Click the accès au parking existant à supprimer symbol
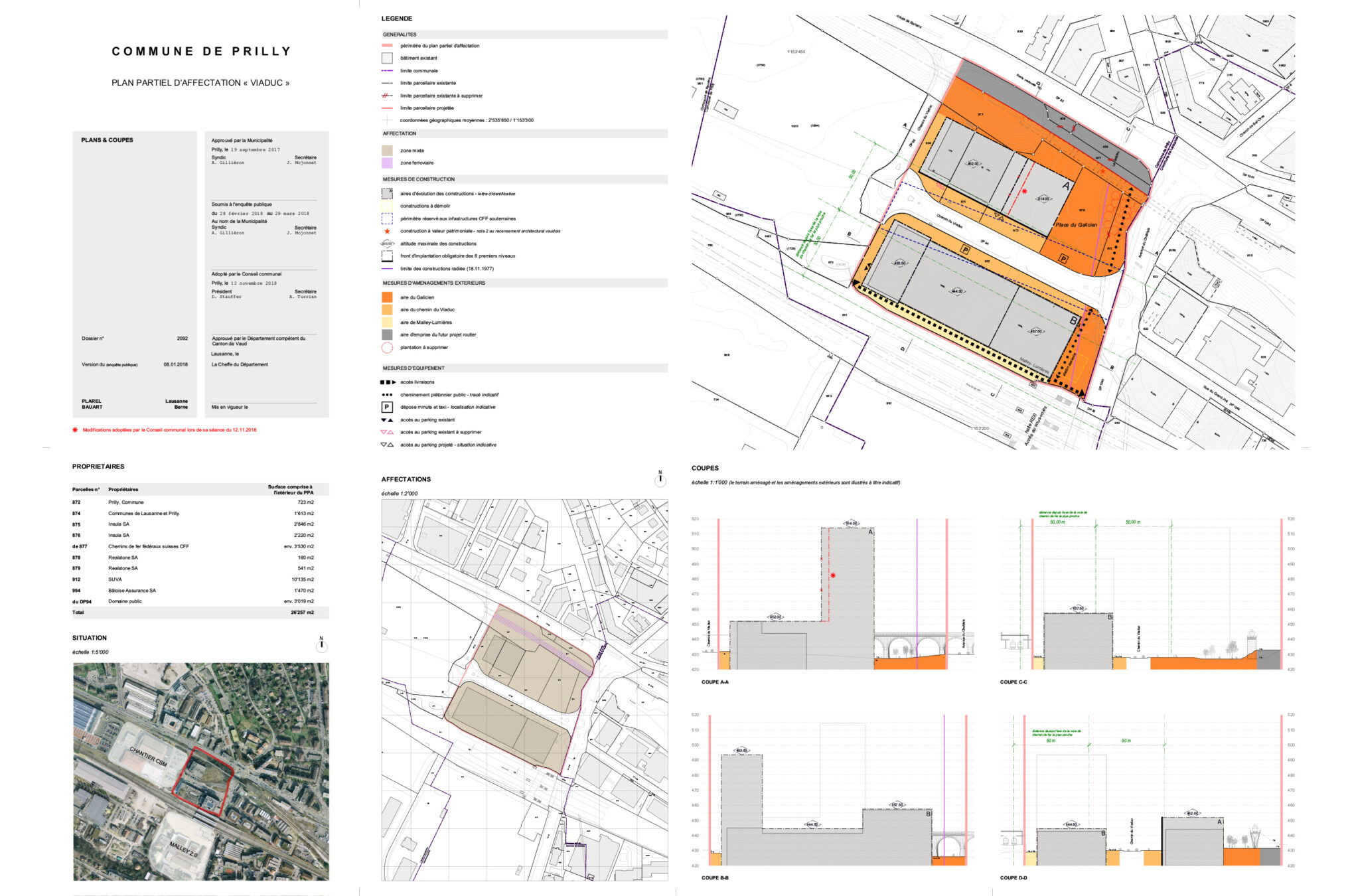This screenshot has height=896, width=1352. [387, 432]
